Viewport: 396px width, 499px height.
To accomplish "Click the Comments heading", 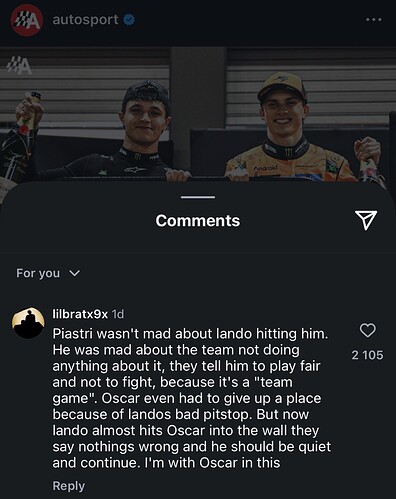I will point(198,221).
